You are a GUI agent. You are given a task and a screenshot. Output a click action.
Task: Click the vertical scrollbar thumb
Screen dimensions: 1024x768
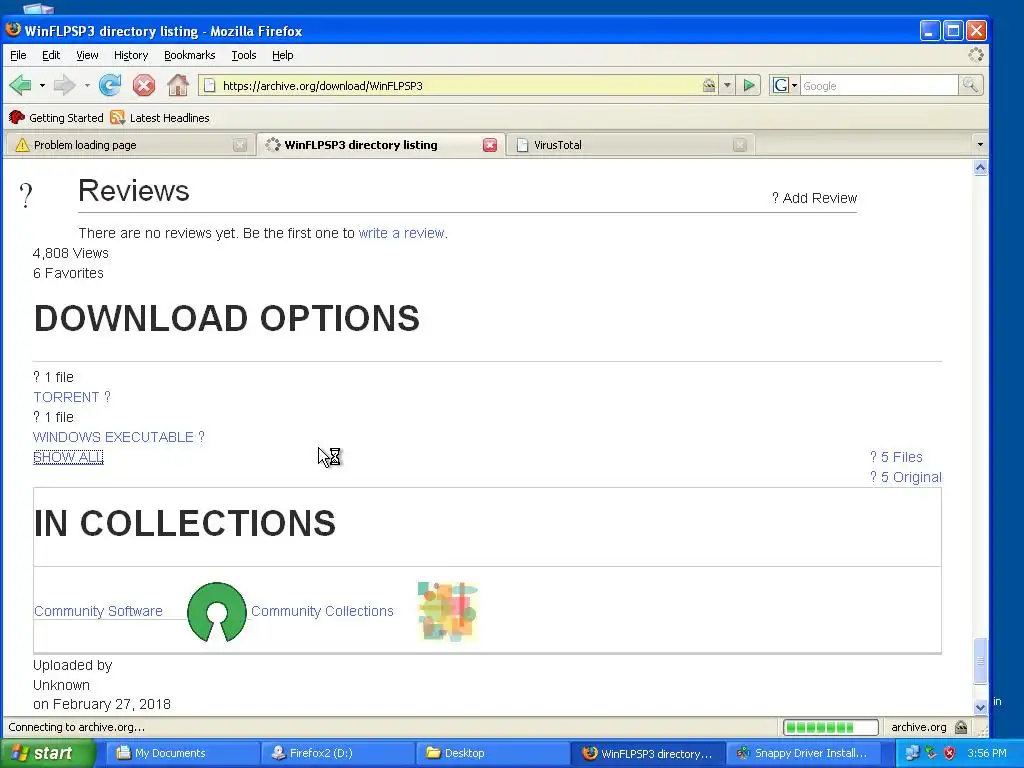980,661
